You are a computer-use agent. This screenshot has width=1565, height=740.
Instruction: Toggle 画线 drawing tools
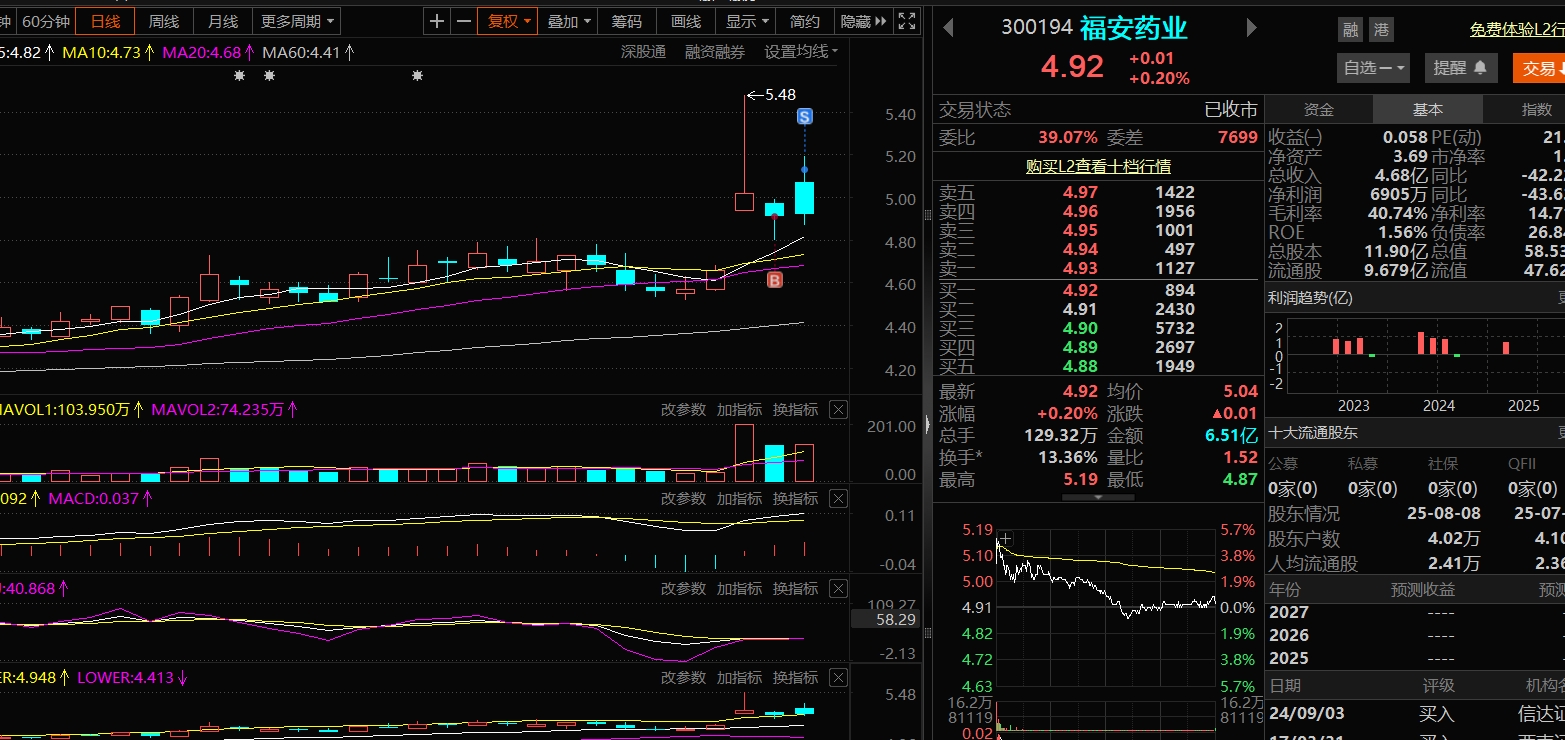(x=686, y=21)
